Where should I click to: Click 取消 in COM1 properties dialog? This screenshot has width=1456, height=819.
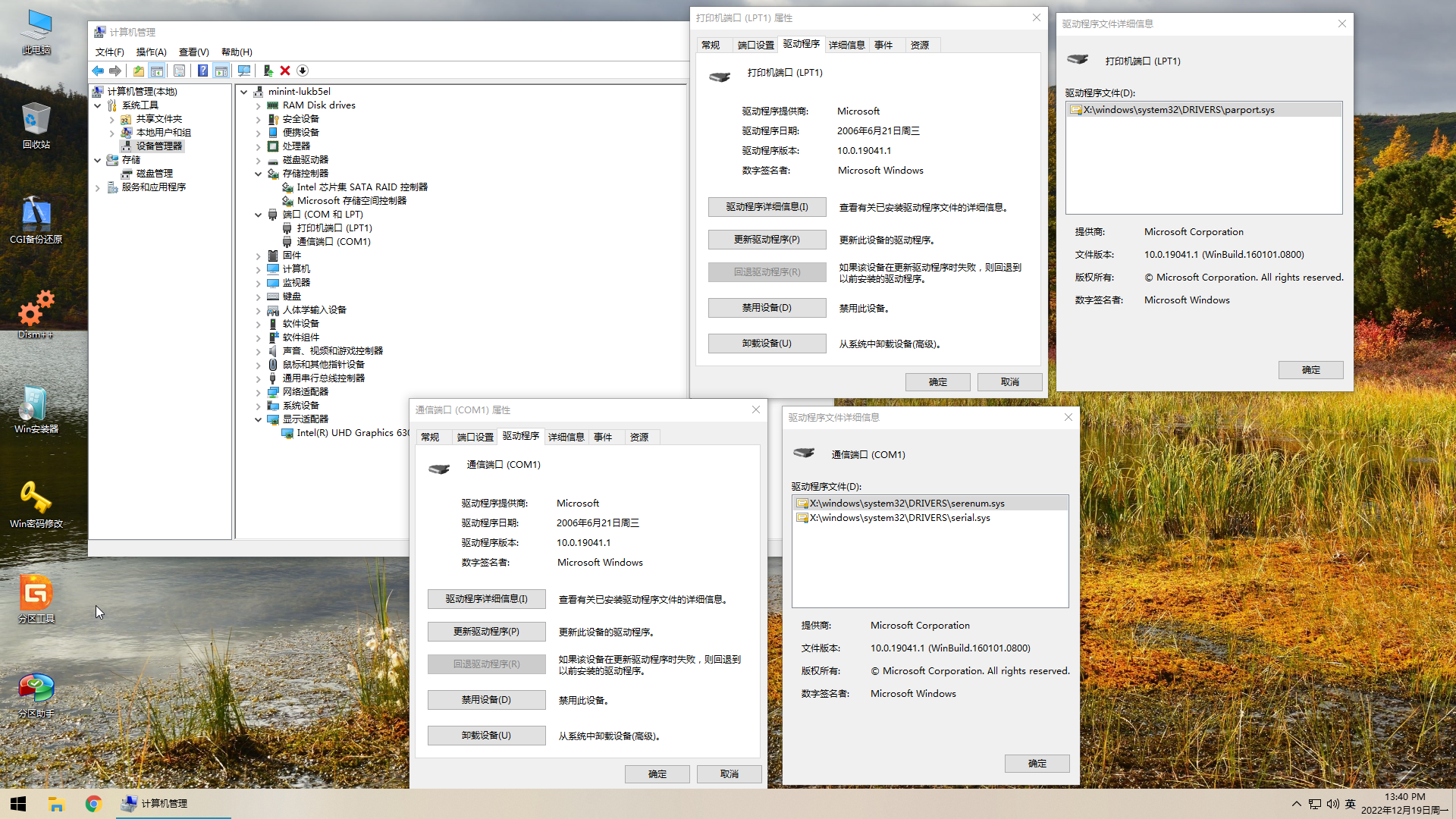[729, 774]
